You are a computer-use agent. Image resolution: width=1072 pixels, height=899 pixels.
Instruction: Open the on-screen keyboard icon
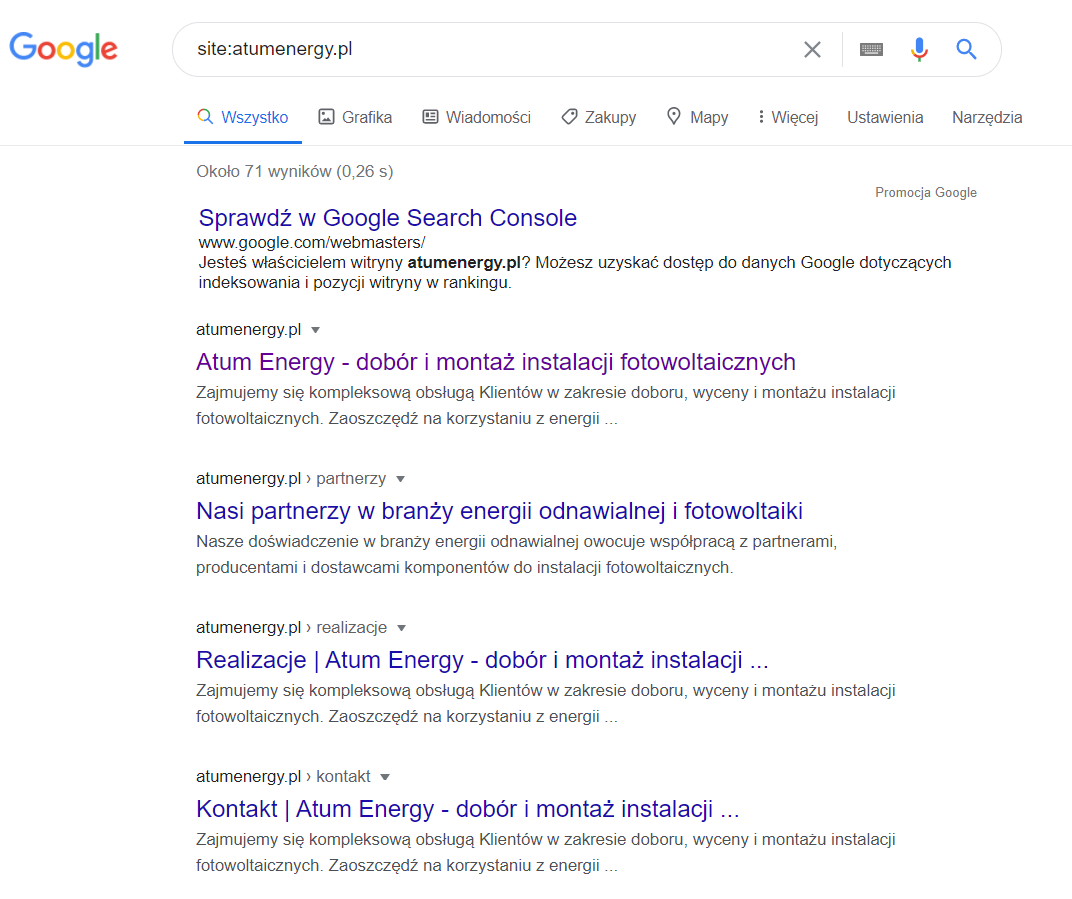point(871,49)
